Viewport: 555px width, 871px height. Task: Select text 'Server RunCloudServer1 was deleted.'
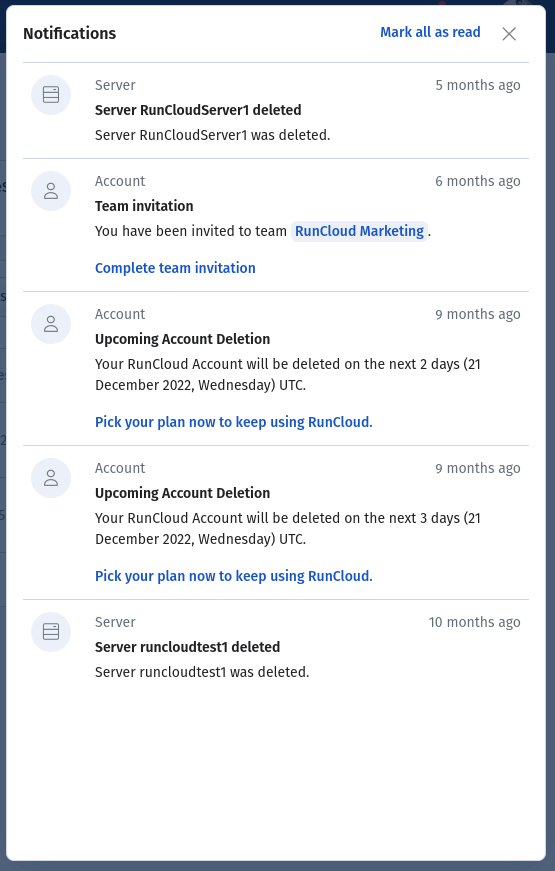212,135
